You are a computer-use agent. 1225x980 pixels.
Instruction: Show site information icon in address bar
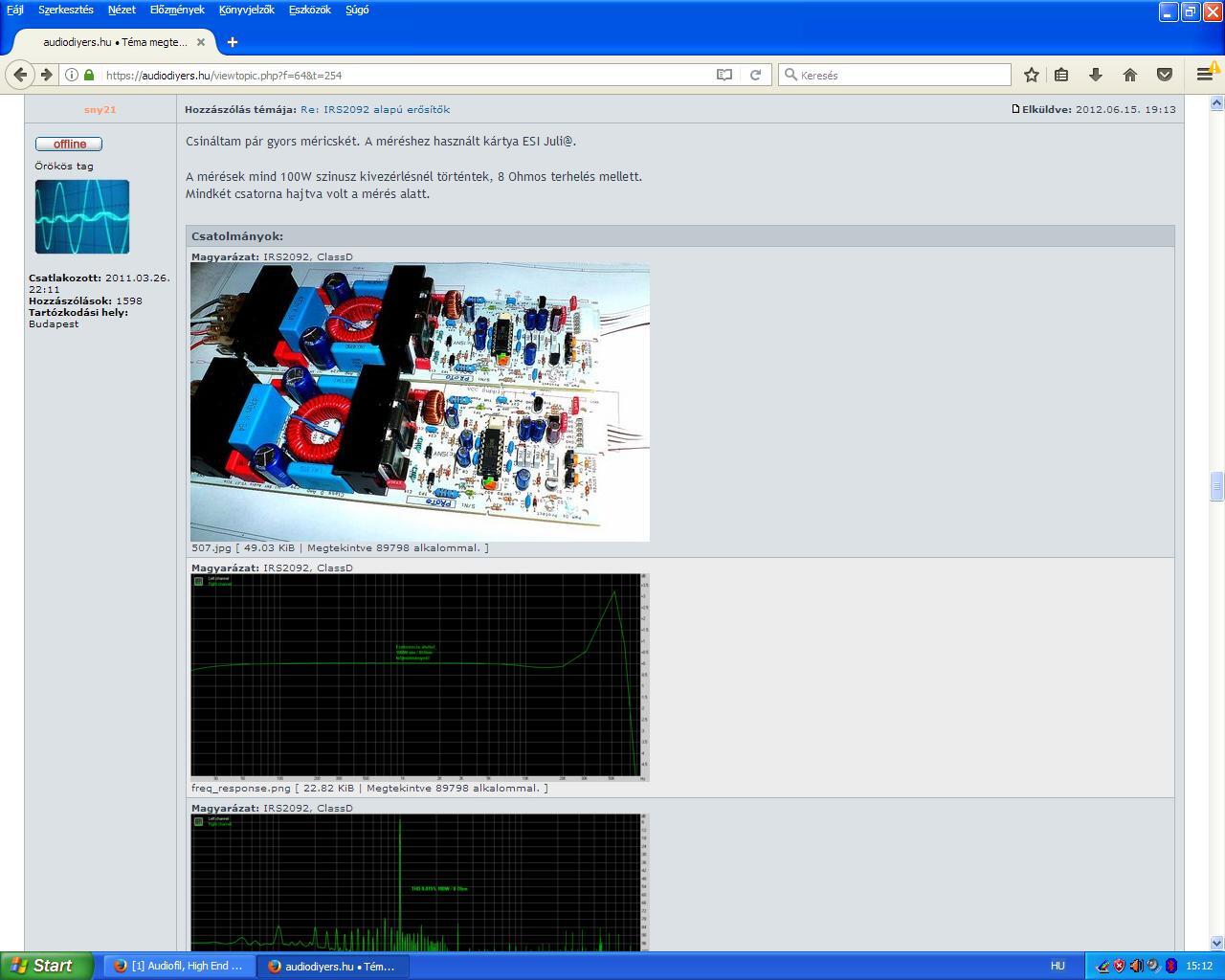(72, 75)
